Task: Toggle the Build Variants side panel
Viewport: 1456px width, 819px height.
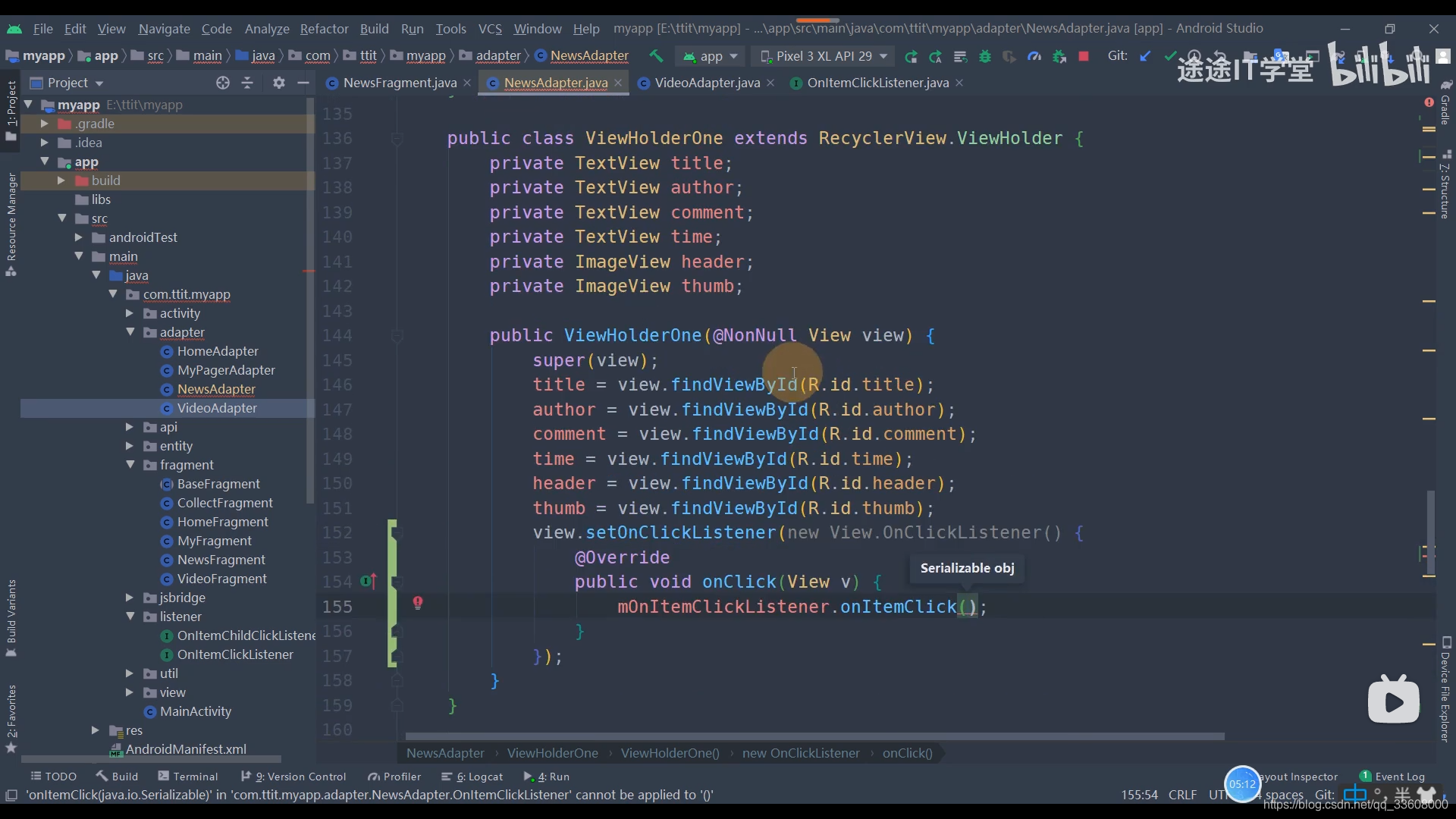Action: [11, 618]
